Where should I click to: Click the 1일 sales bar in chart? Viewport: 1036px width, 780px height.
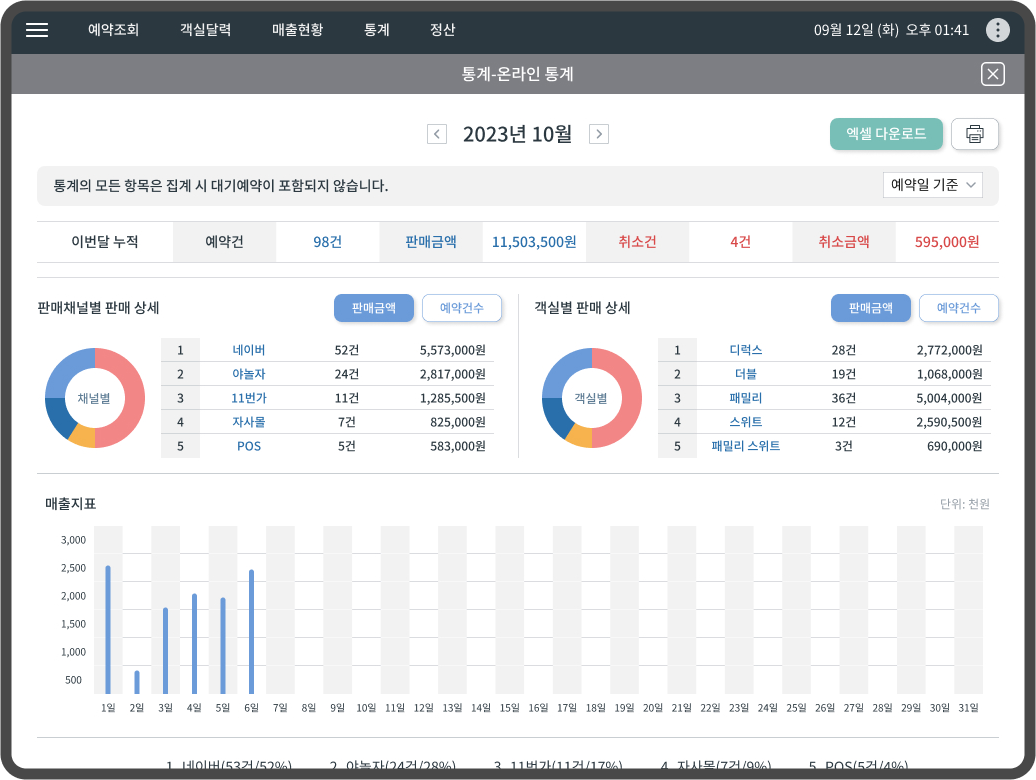[x=108, y=629]
